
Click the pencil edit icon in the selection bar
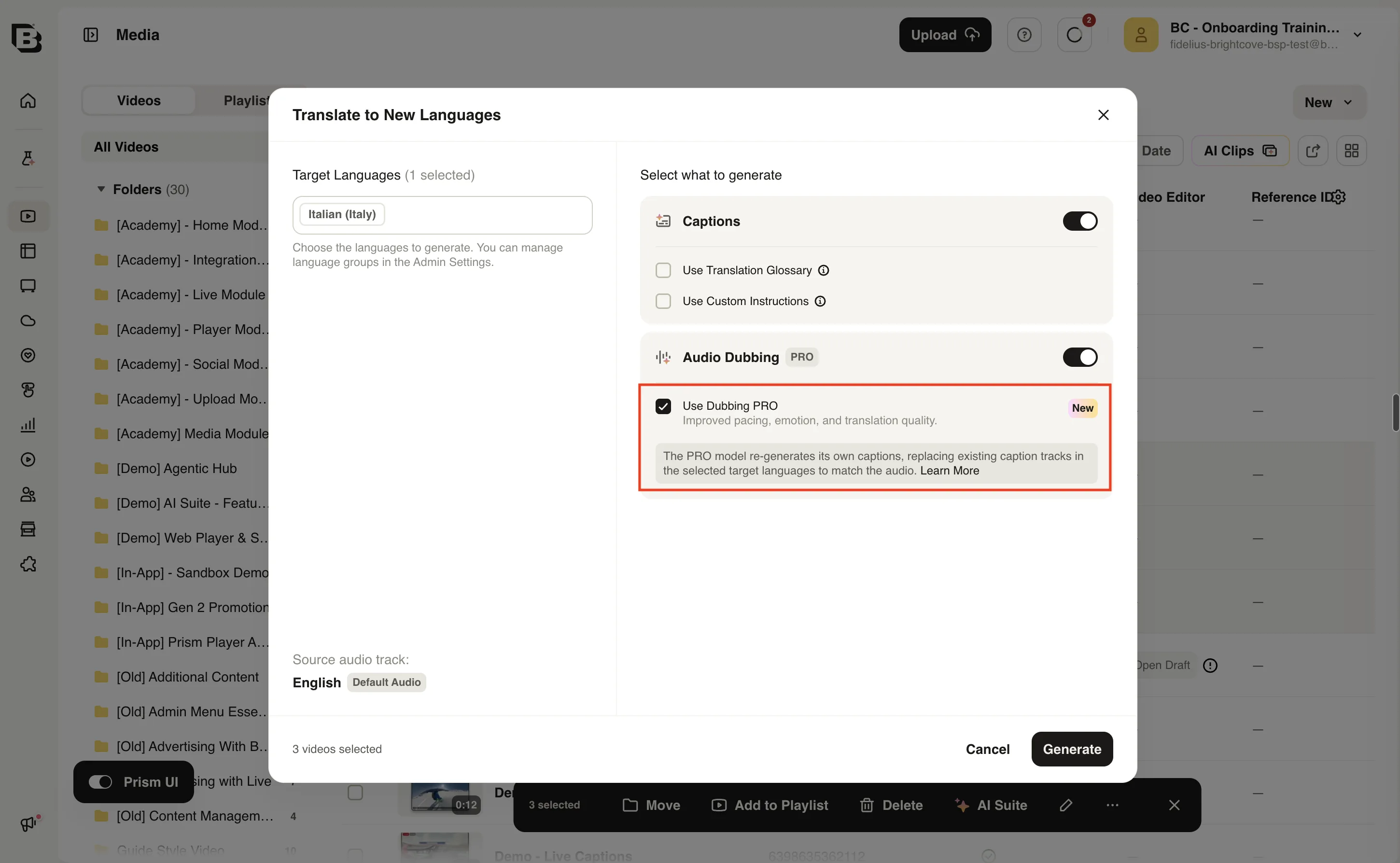[1065, 805]
